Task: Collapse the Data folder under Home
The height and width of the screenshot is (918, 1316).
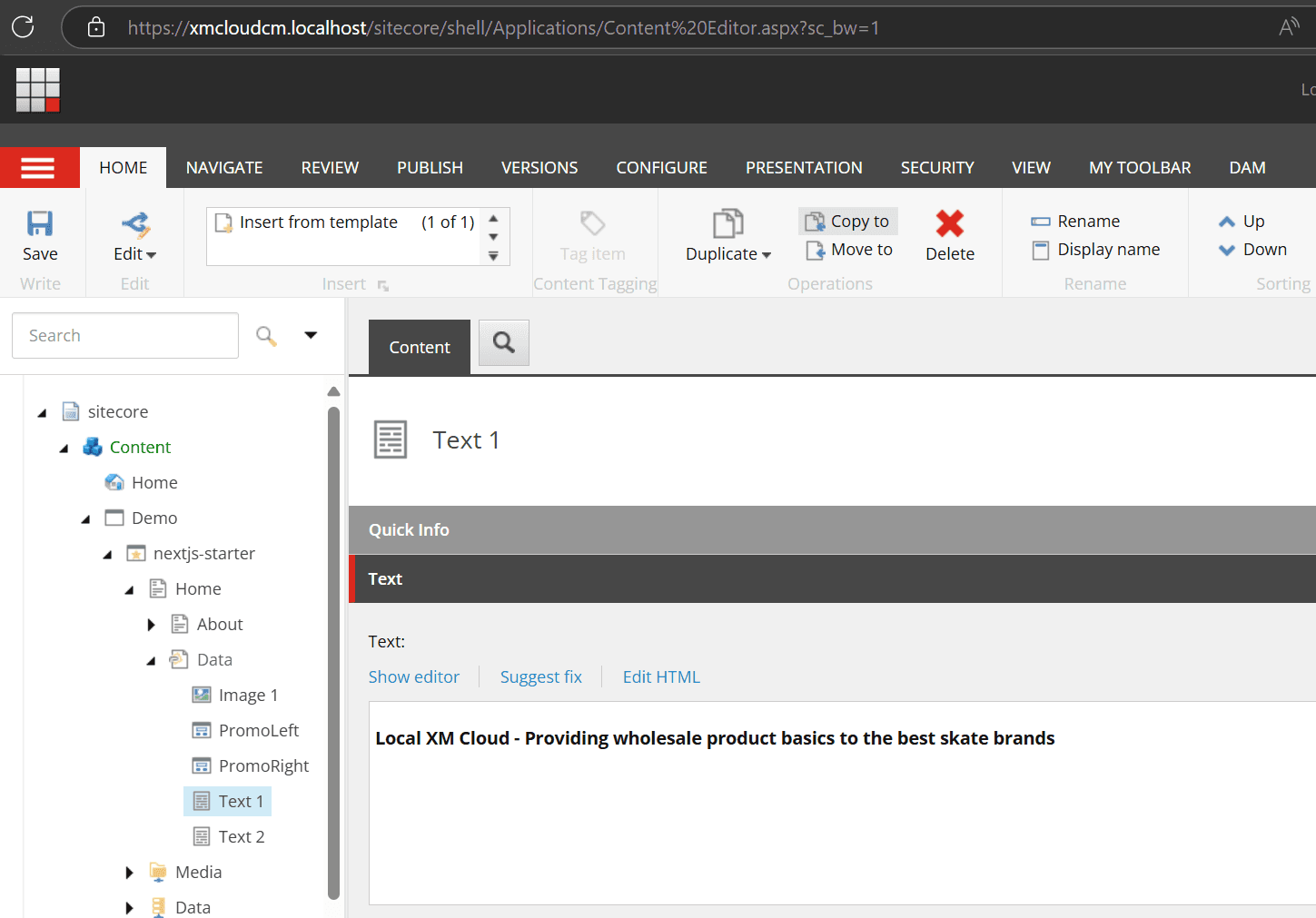Action: point(151,661)
